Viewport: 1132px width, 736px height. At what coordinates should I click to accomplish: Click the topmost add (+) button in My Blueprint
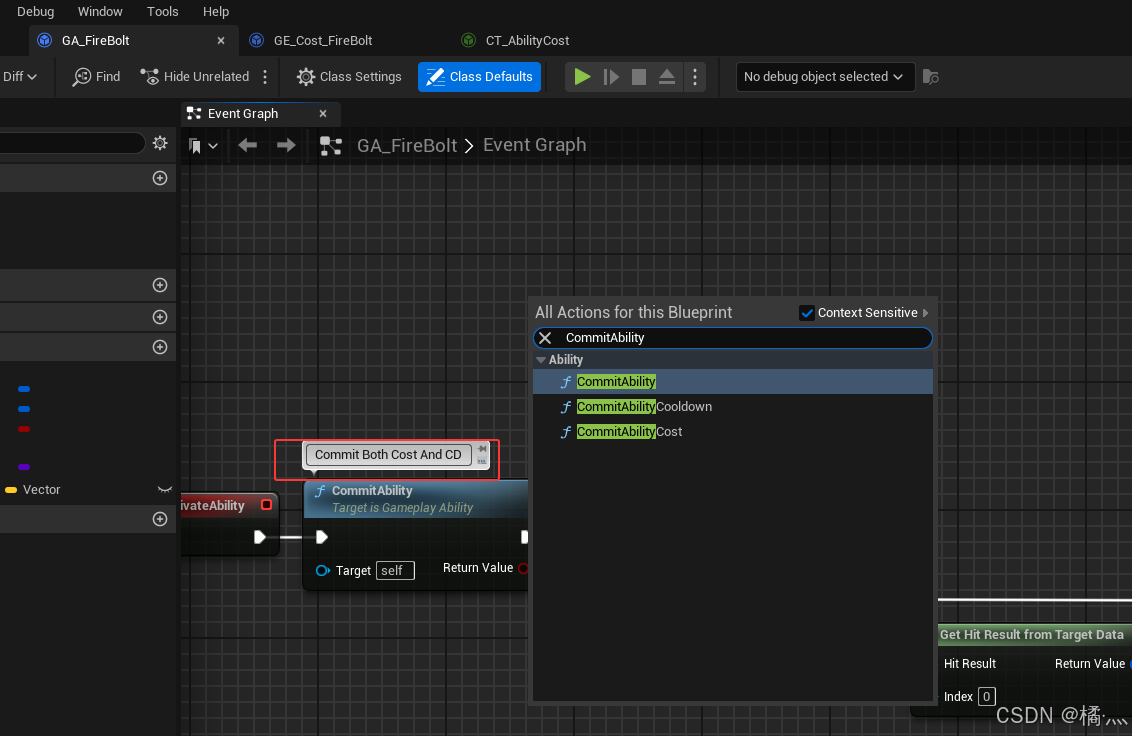point(160,178)
